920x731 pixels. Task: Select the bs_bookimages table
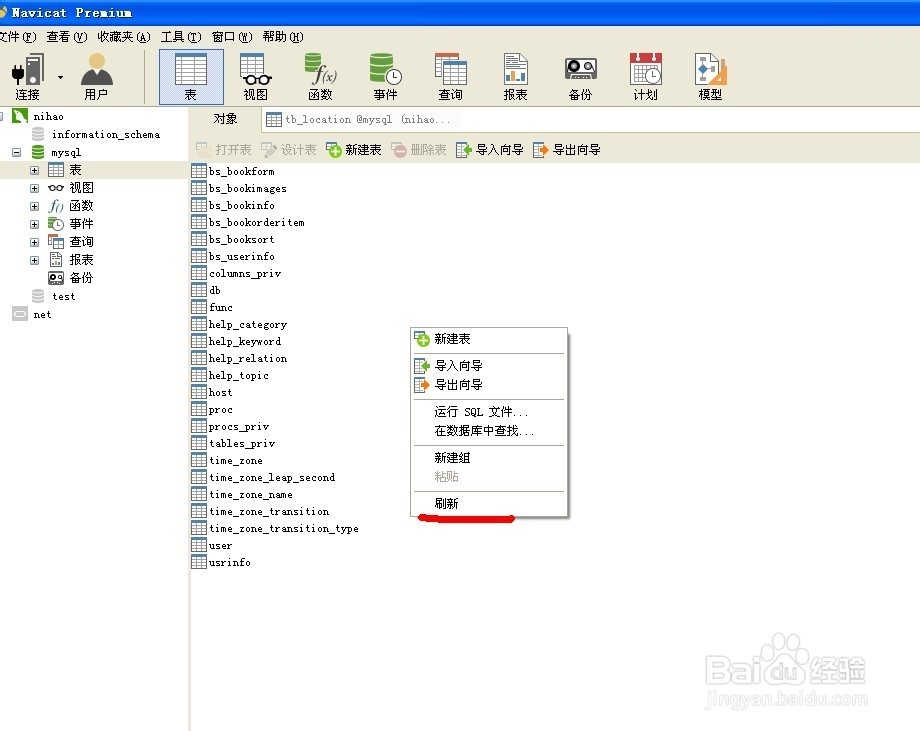click(x=248, y=188)
